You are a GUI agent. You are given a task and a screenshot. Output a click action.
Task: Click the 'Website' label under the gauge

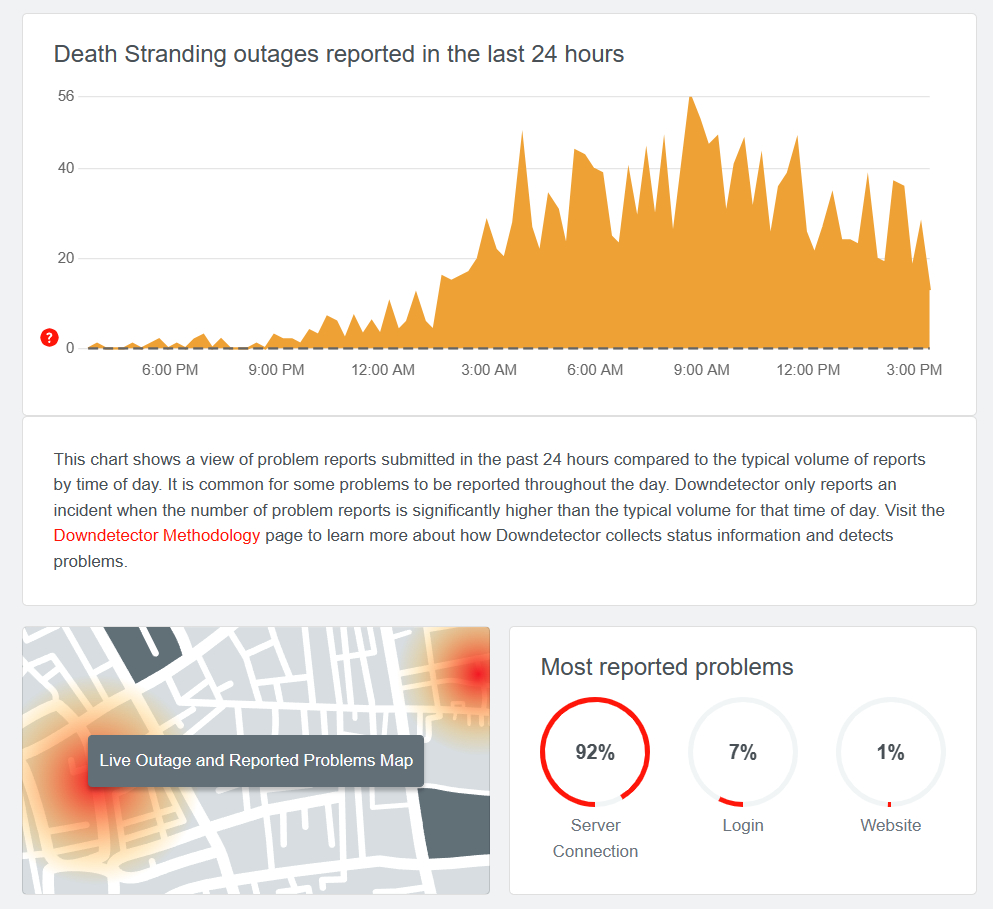pos(890,825)
